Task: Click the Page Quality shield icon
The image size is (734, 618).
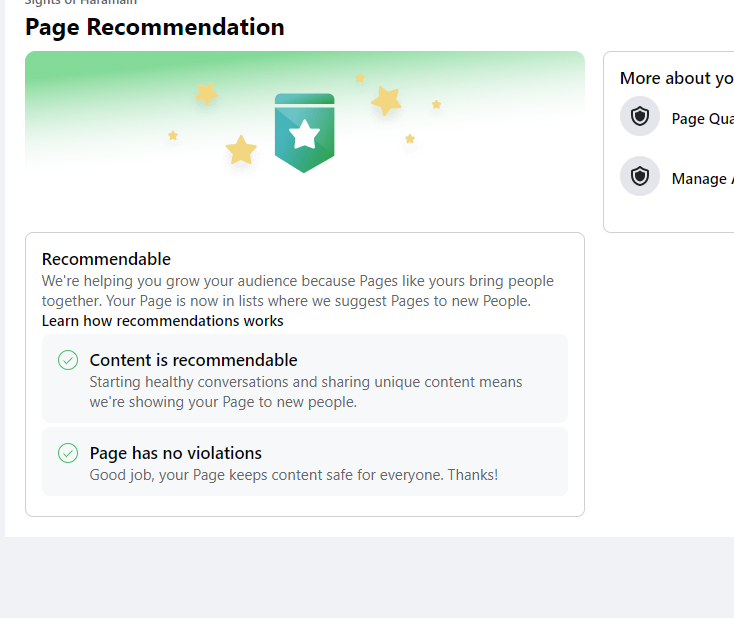Action: point(639,116)
